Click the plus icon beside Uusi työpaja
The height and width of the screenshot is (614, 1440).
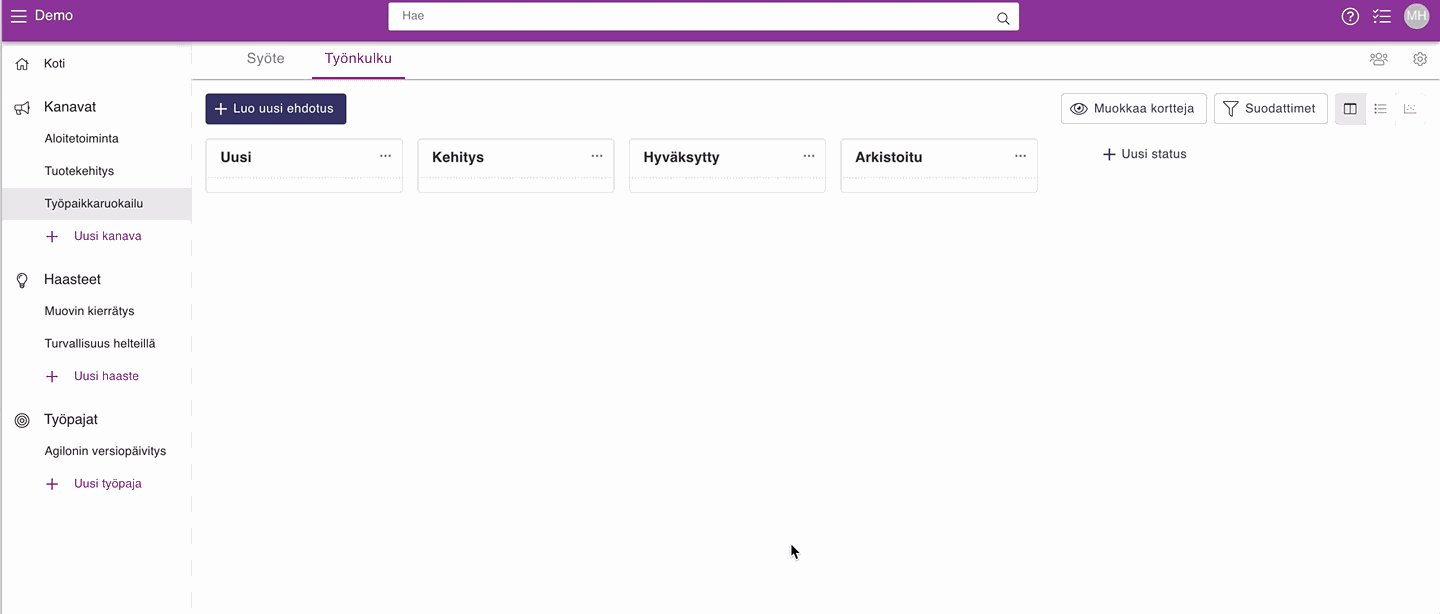click(x=52, y=484)
